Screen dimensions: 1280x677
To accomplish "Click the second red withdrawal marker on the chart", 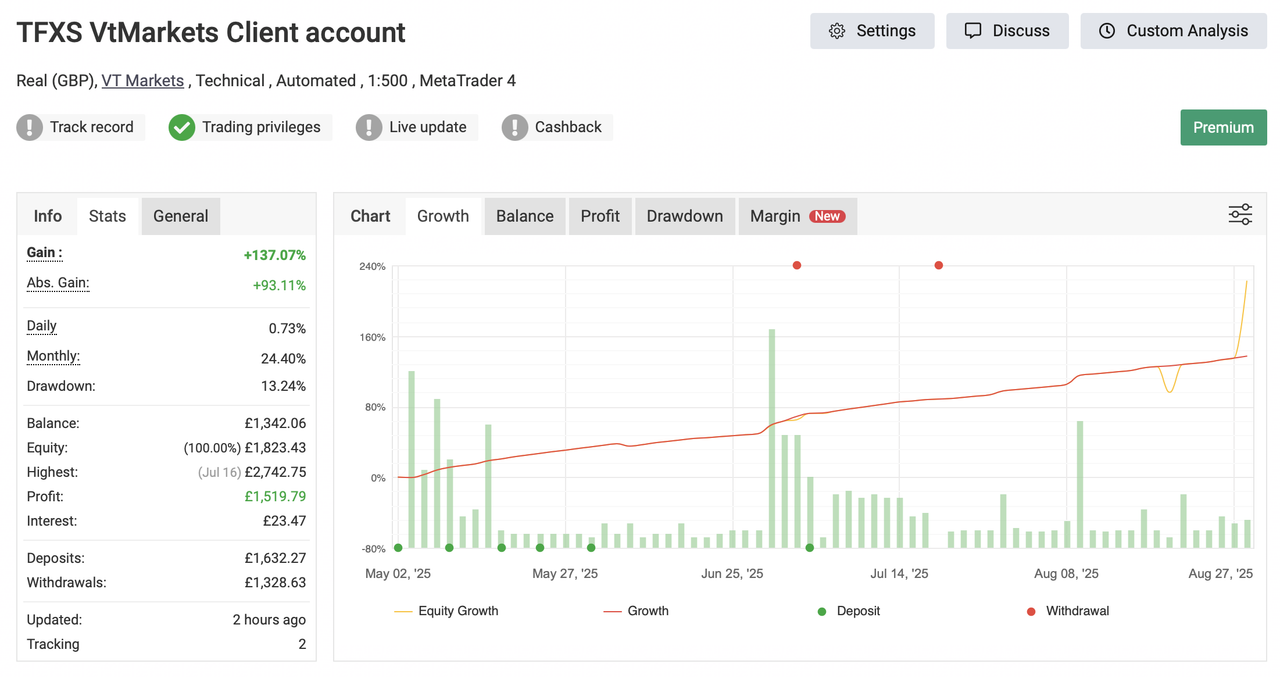I will (x=939, y=265).
